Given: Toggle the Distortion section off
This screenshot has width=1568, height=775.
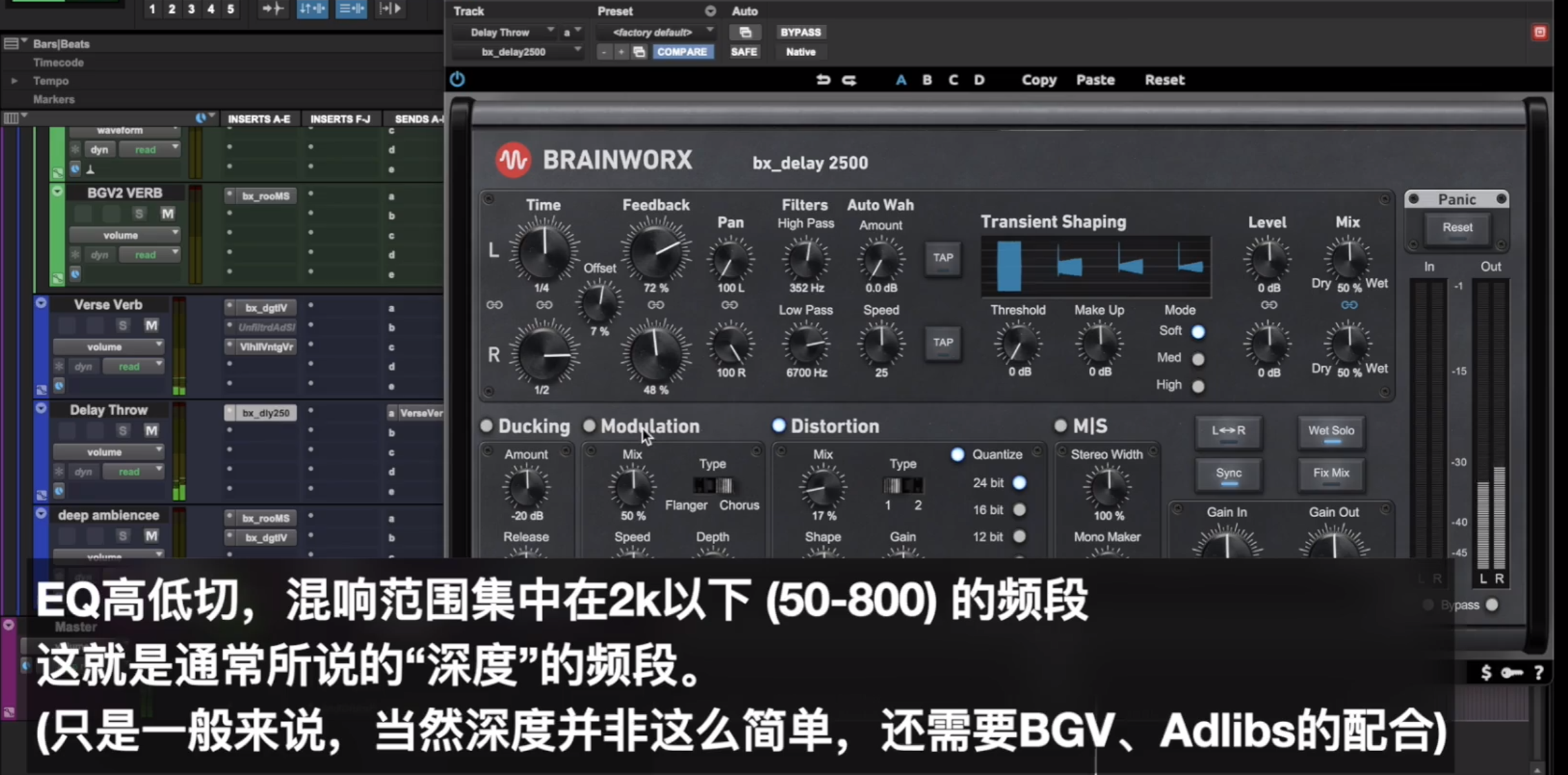Looking at the screenshot, I should tap(779, 426).
